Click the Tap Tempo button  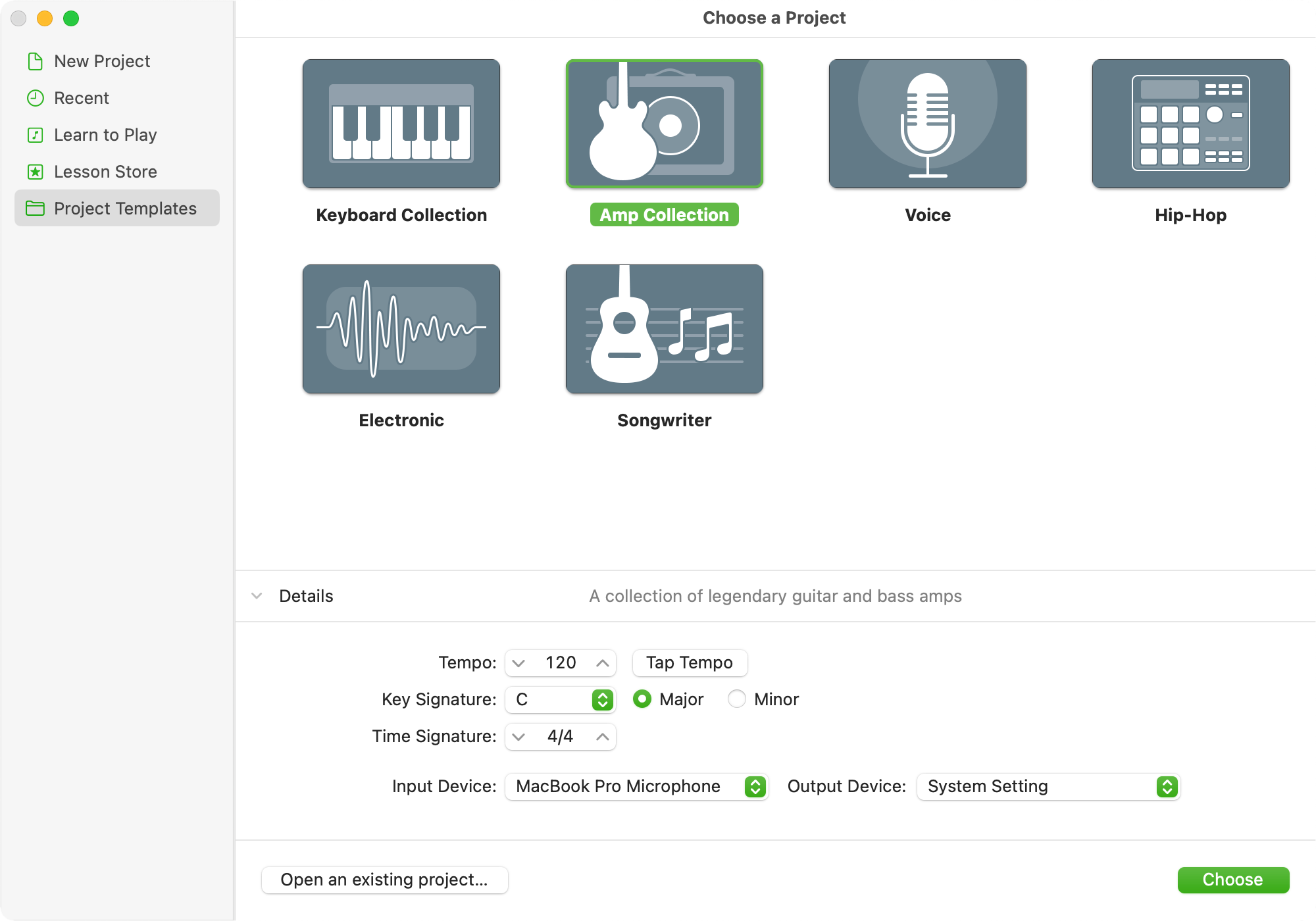pyautogui.click(x=690, y=662)
